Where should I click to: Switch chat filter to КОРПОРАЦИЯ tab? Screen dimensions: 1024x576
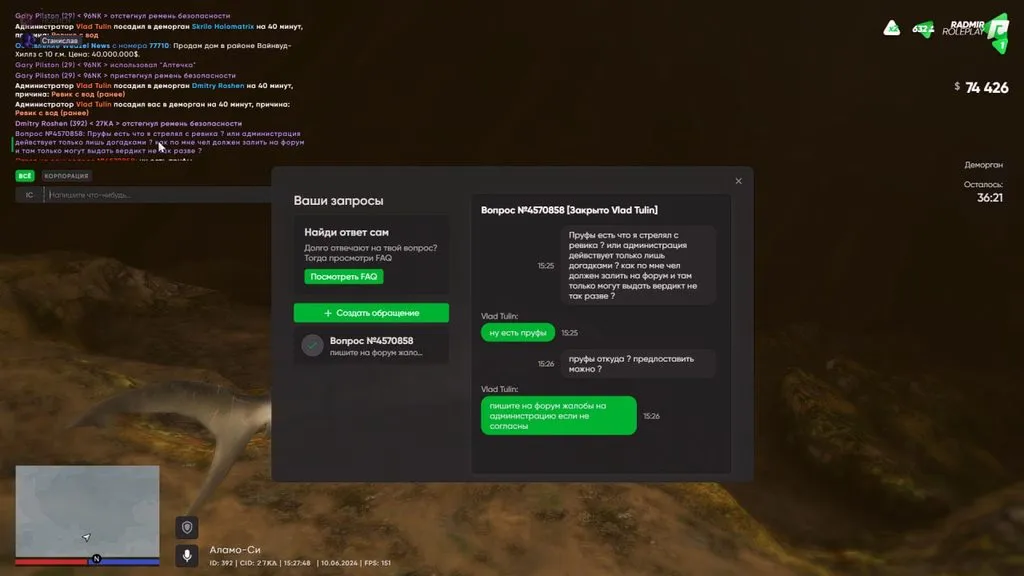[66, 176]
